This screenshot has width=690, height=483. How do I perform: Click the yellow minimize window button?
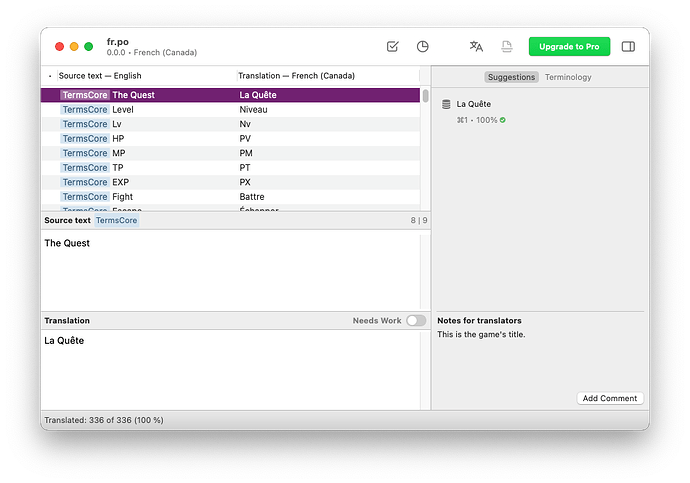pyautogui.click(x=74, y=47)
